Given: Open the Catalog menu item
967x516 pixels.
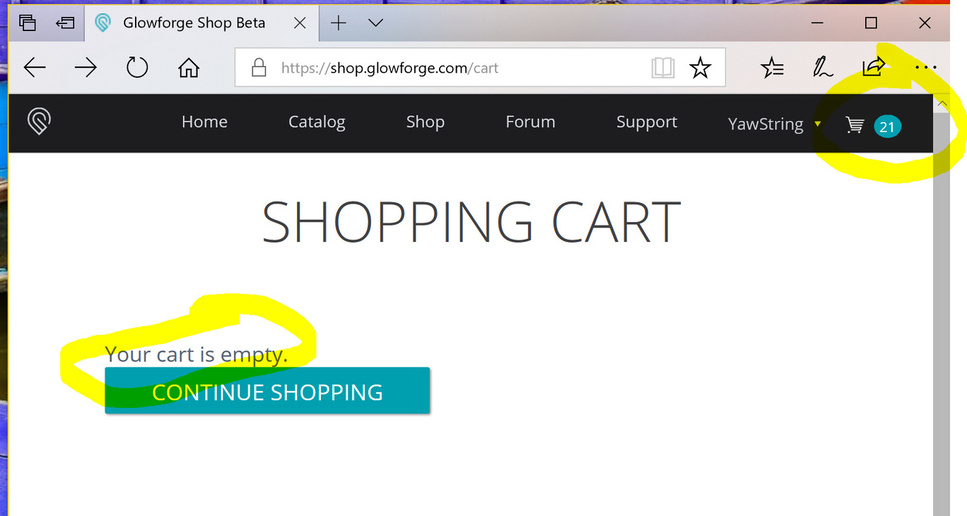Looking at the screenshot, I should click(x=316, y=122).
